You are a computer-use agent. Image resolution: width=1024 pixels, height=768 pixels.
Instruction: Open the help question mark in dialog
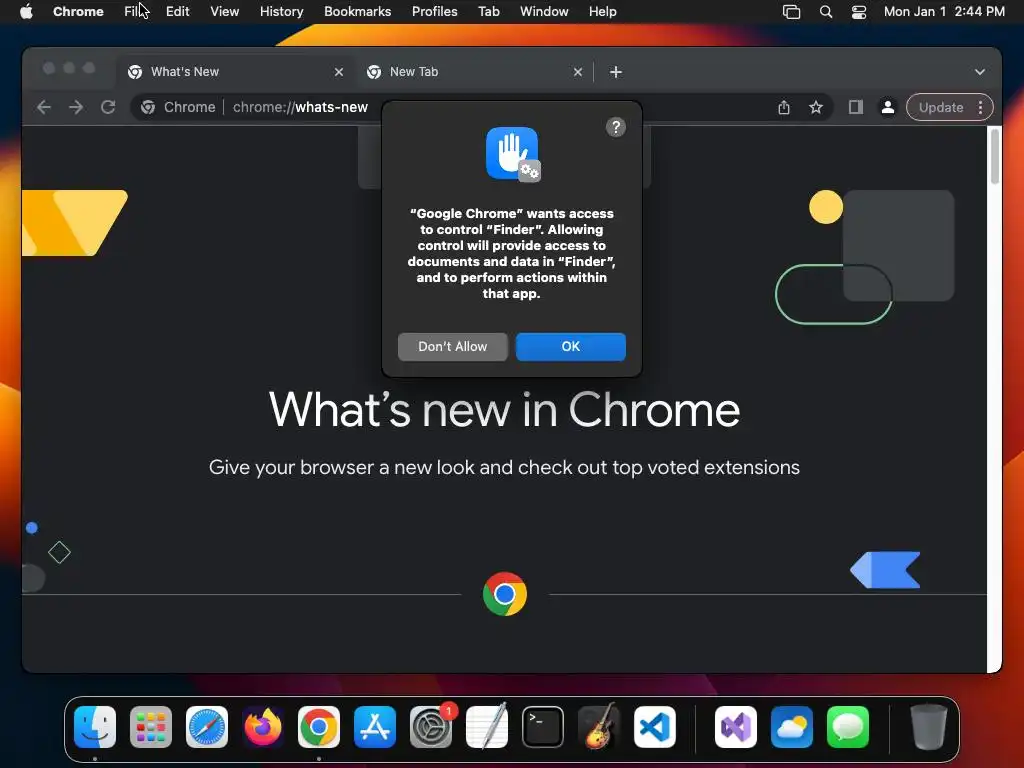(x=615, y=127)
